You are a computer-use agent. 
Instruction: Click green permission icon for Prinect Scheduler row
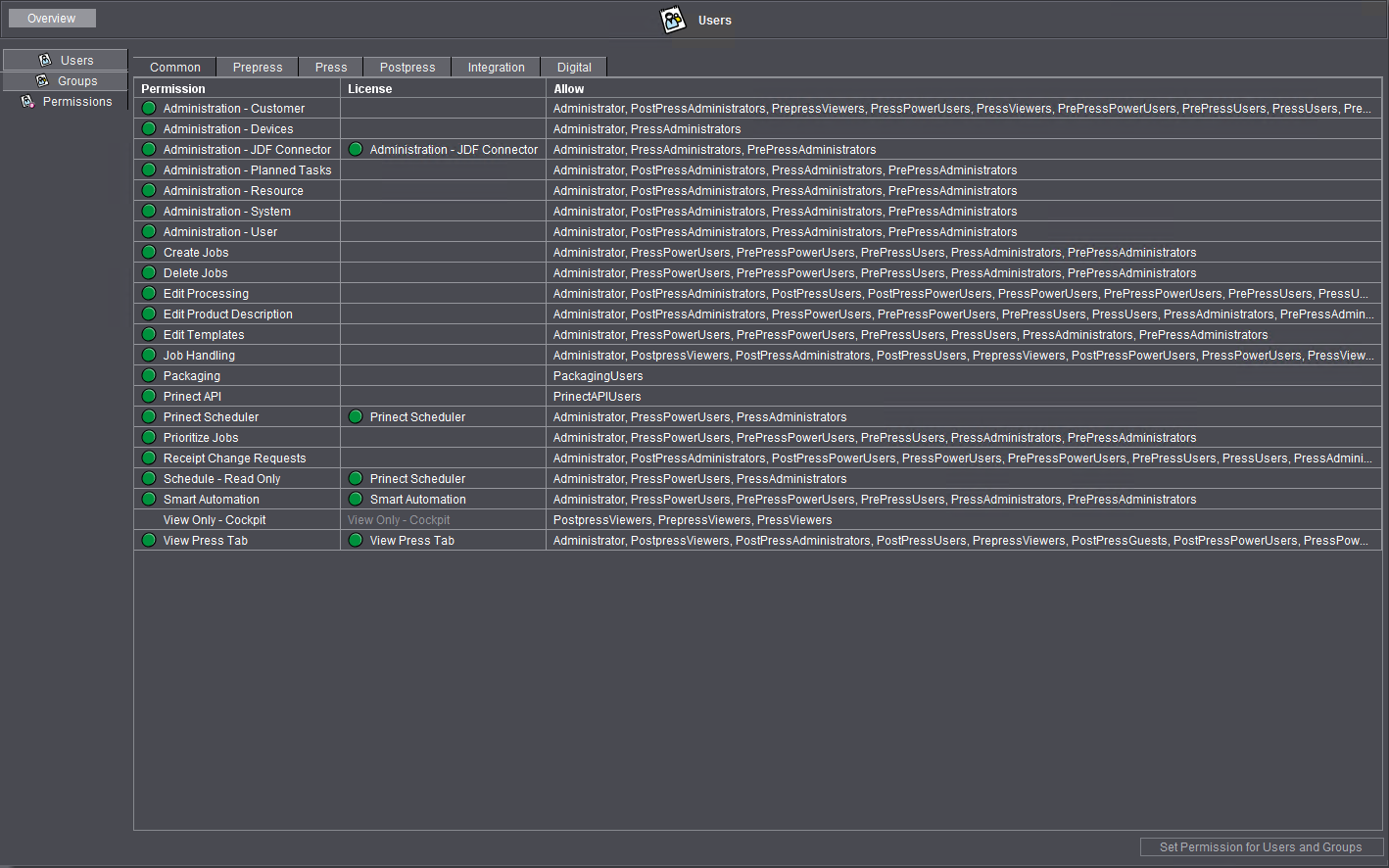(149, 416)
